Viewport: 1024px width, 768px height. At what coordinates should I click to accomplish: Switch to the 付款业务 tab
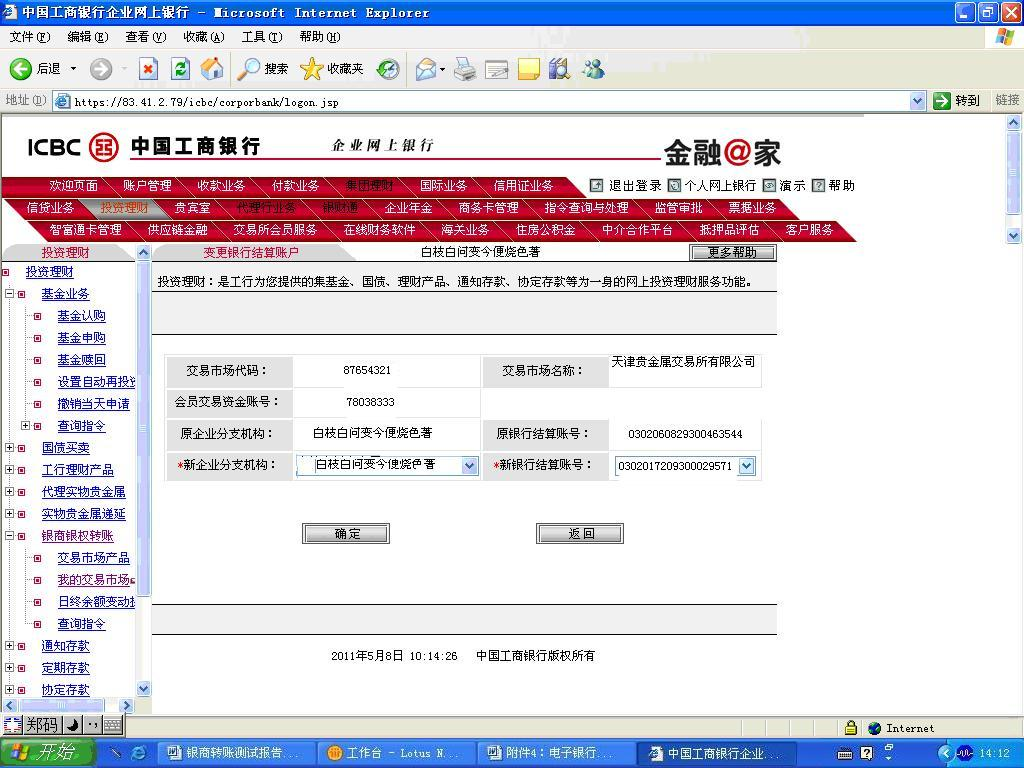295,186
